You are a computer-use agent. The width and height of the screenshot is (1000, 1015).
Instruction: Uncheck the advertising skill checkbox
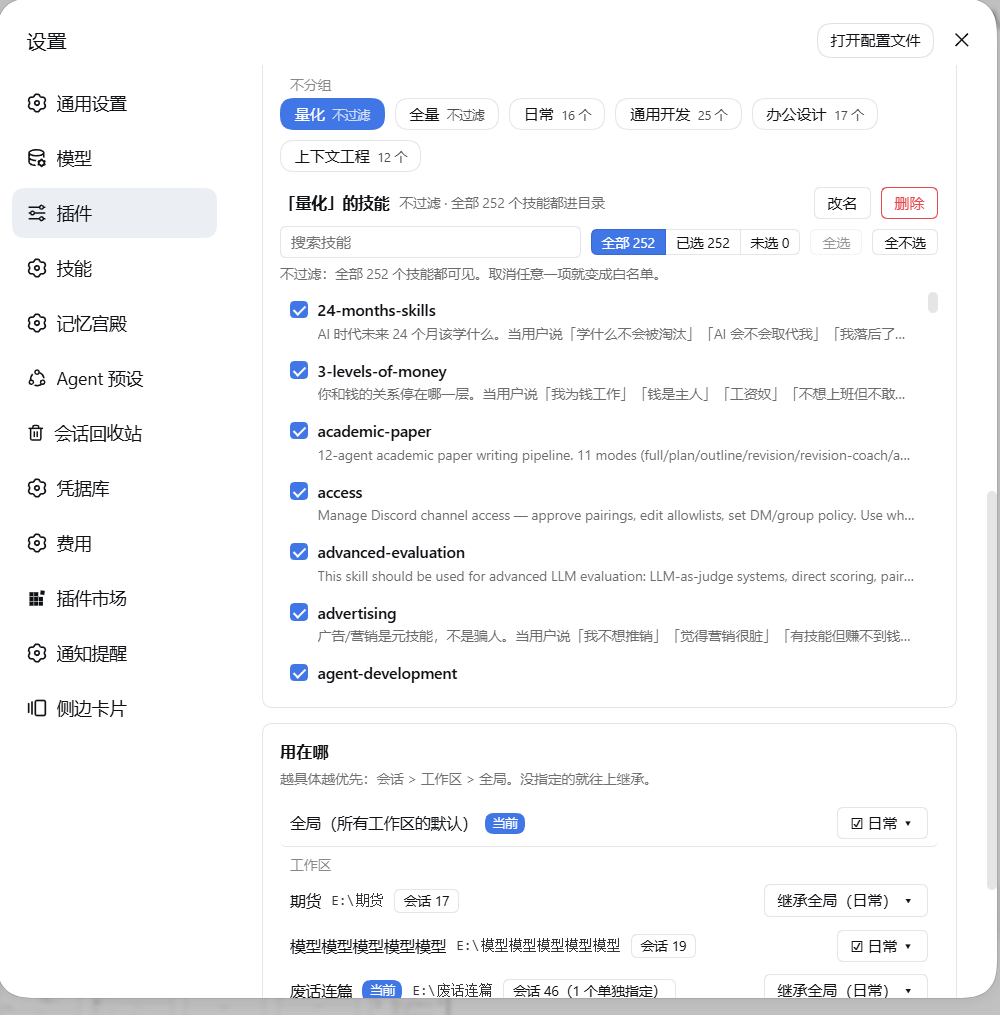[x=299, y=612]
